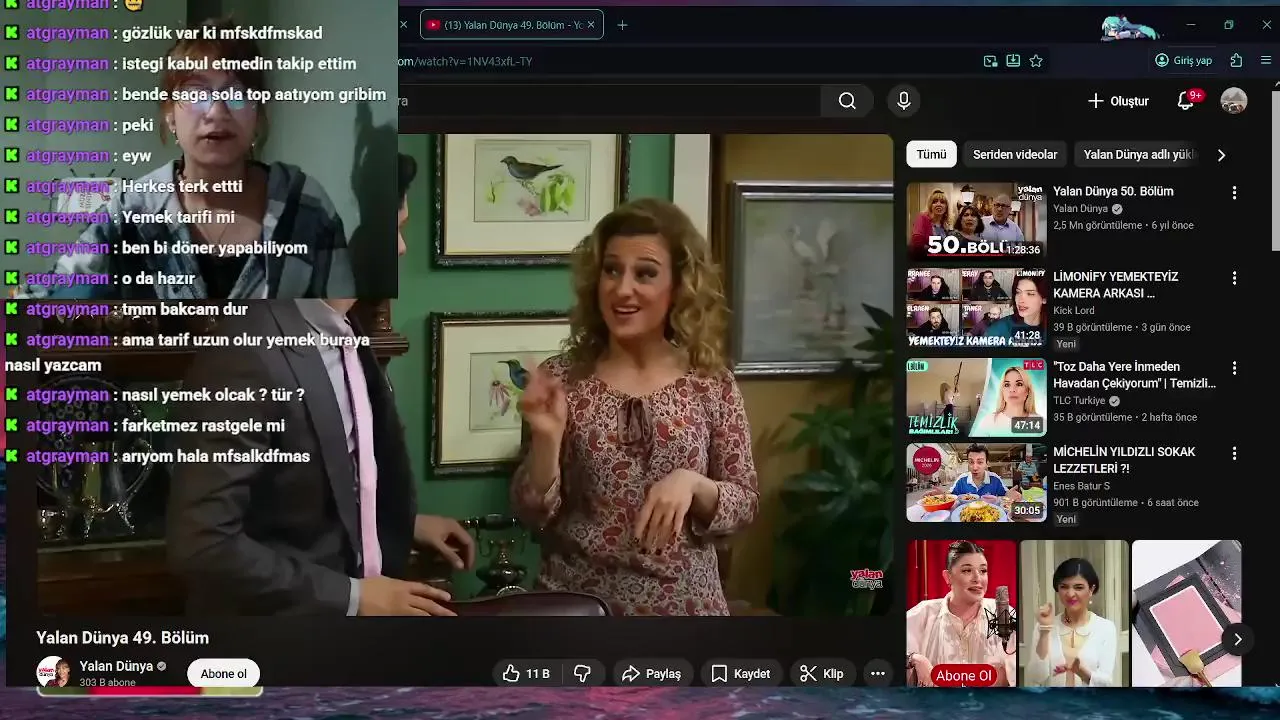This screenshot has width=1280, height=720.
Task: Click the video title Yalan Dünya 49. Bölüm
Action: pos(123,638)
